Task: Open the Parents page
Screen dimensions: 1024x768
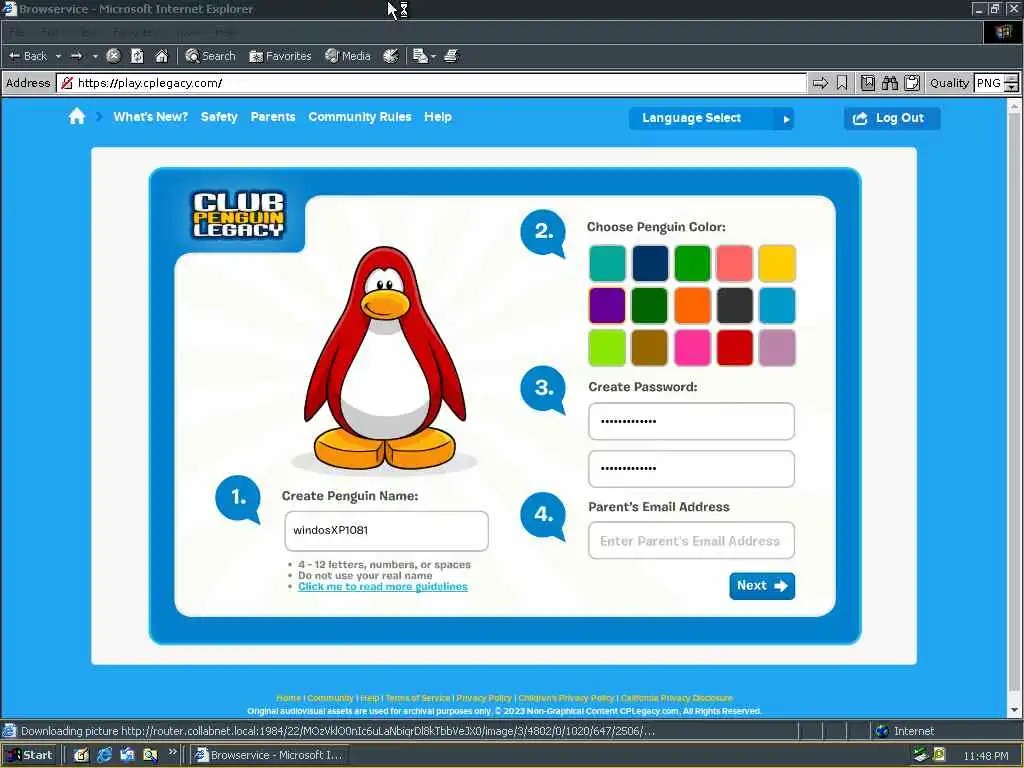Action: click(x=273, y=117)
